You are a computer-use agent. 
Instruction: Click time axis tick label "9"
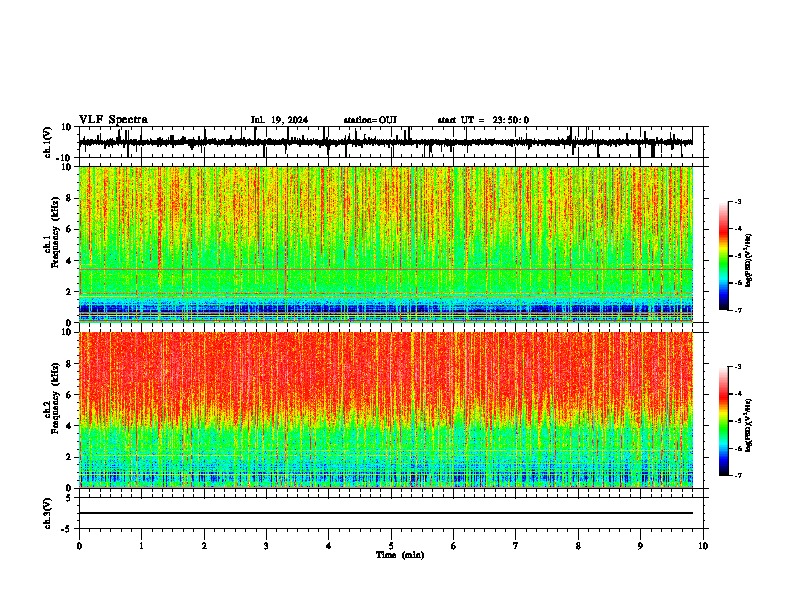click(x=640, y=546)
